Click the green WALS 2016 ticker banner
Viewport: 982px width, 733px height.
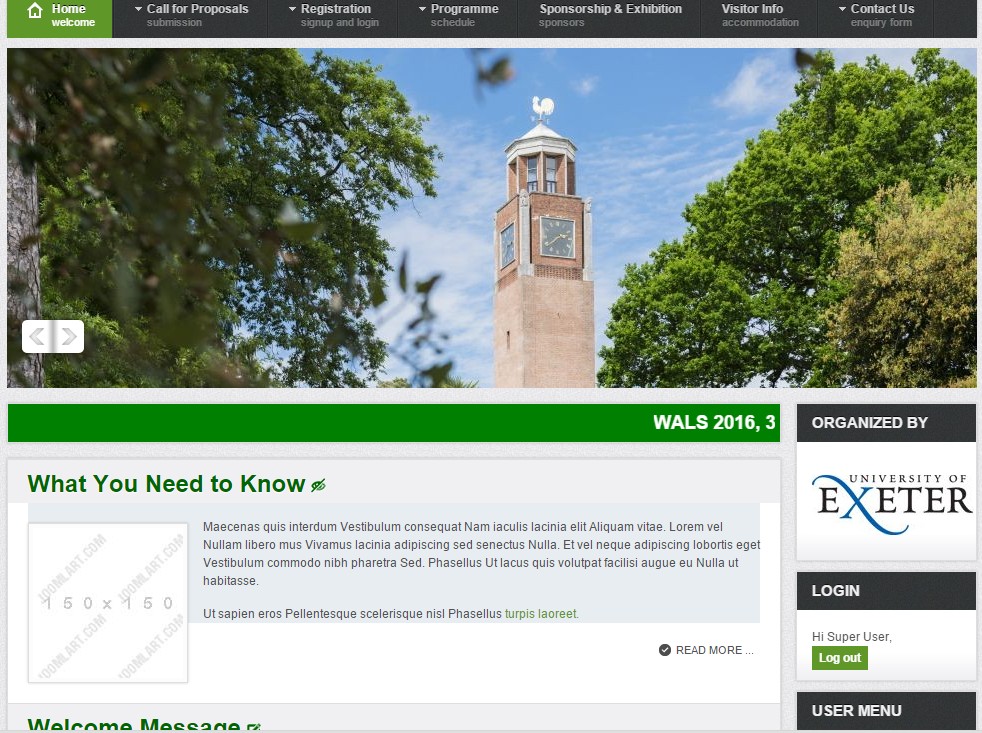394,422
